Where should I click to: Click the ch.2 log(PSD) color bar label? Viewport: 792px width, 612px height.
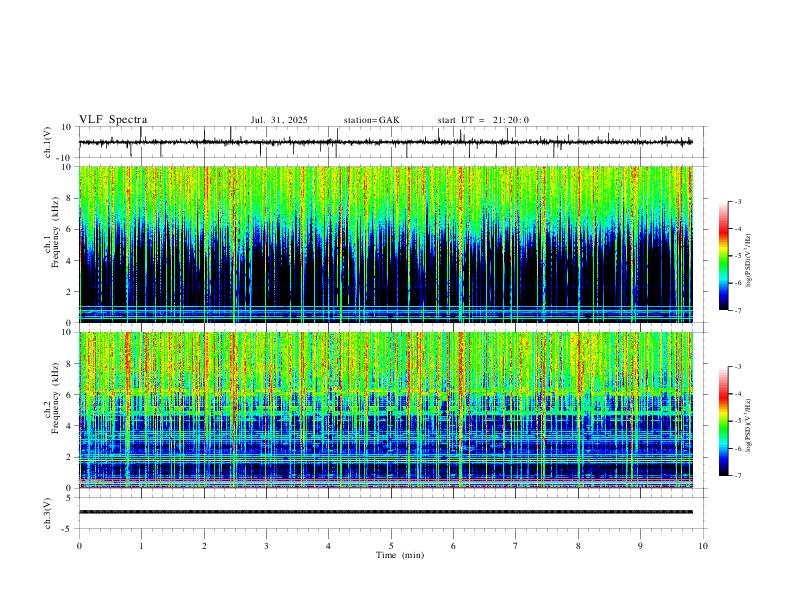point(748,425)
